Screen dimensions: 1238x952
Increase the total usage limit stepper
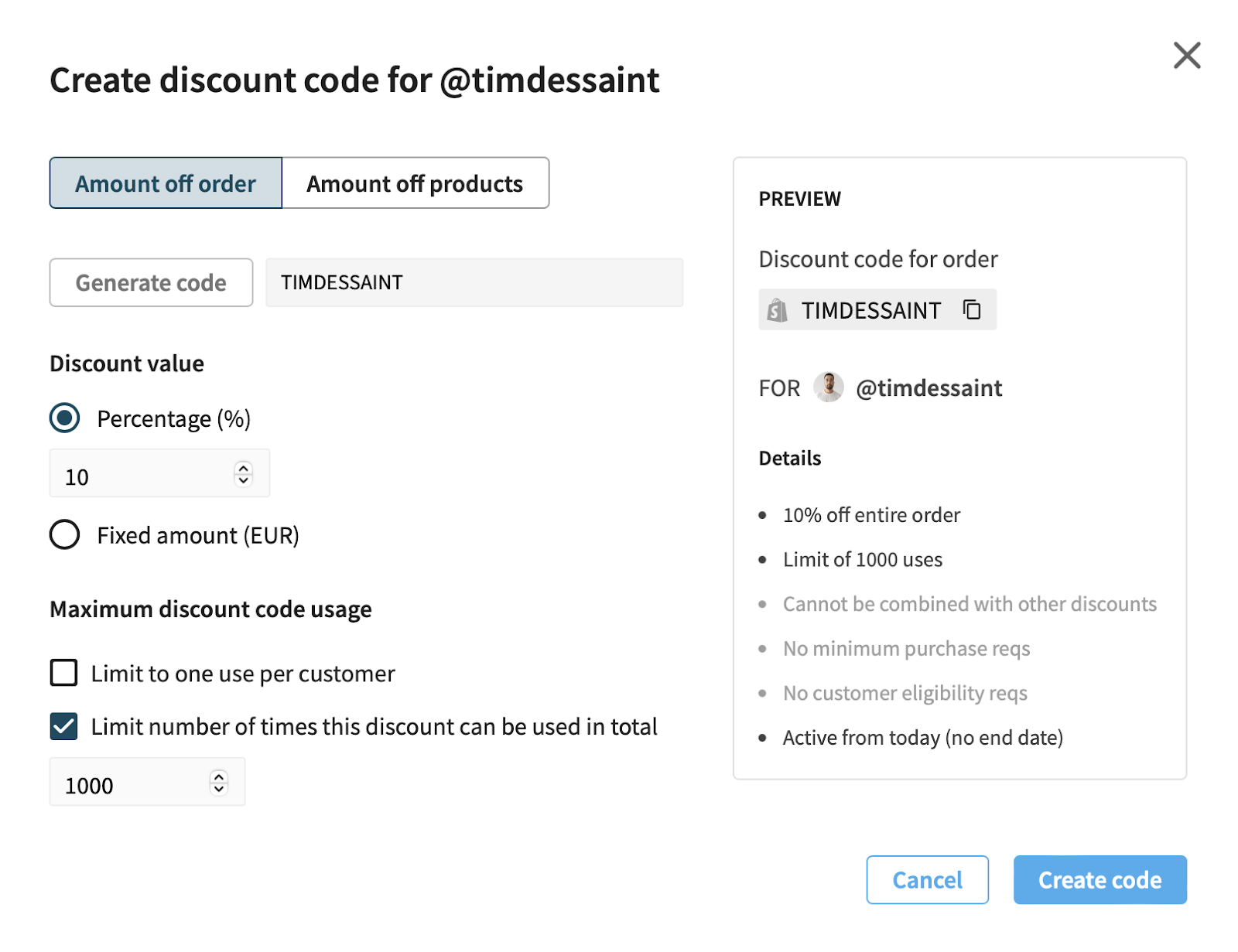(x=219, y=776)
